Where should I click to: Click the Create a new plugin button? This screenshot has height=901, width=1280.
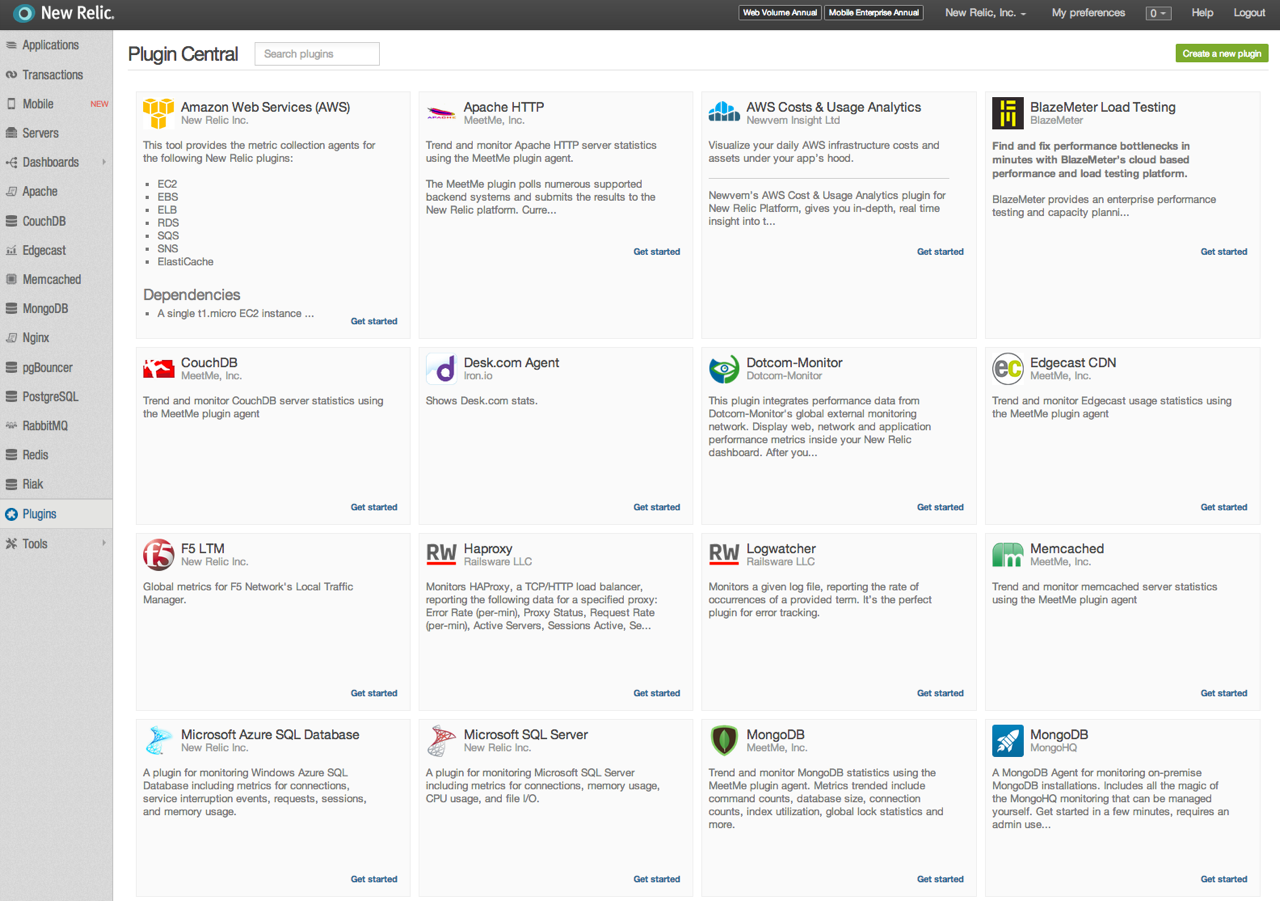[1221, 53]
